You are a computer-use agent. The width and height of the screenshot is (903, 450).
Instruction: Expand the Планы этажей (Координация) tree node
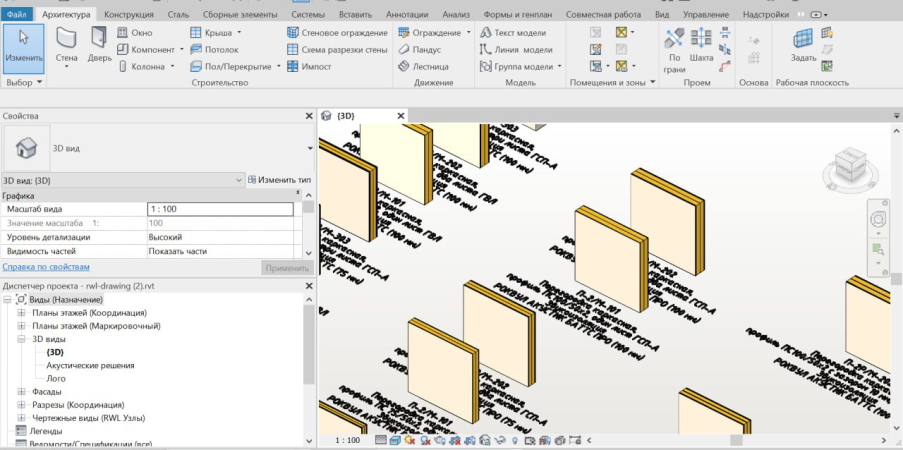(x=22, y=313)
